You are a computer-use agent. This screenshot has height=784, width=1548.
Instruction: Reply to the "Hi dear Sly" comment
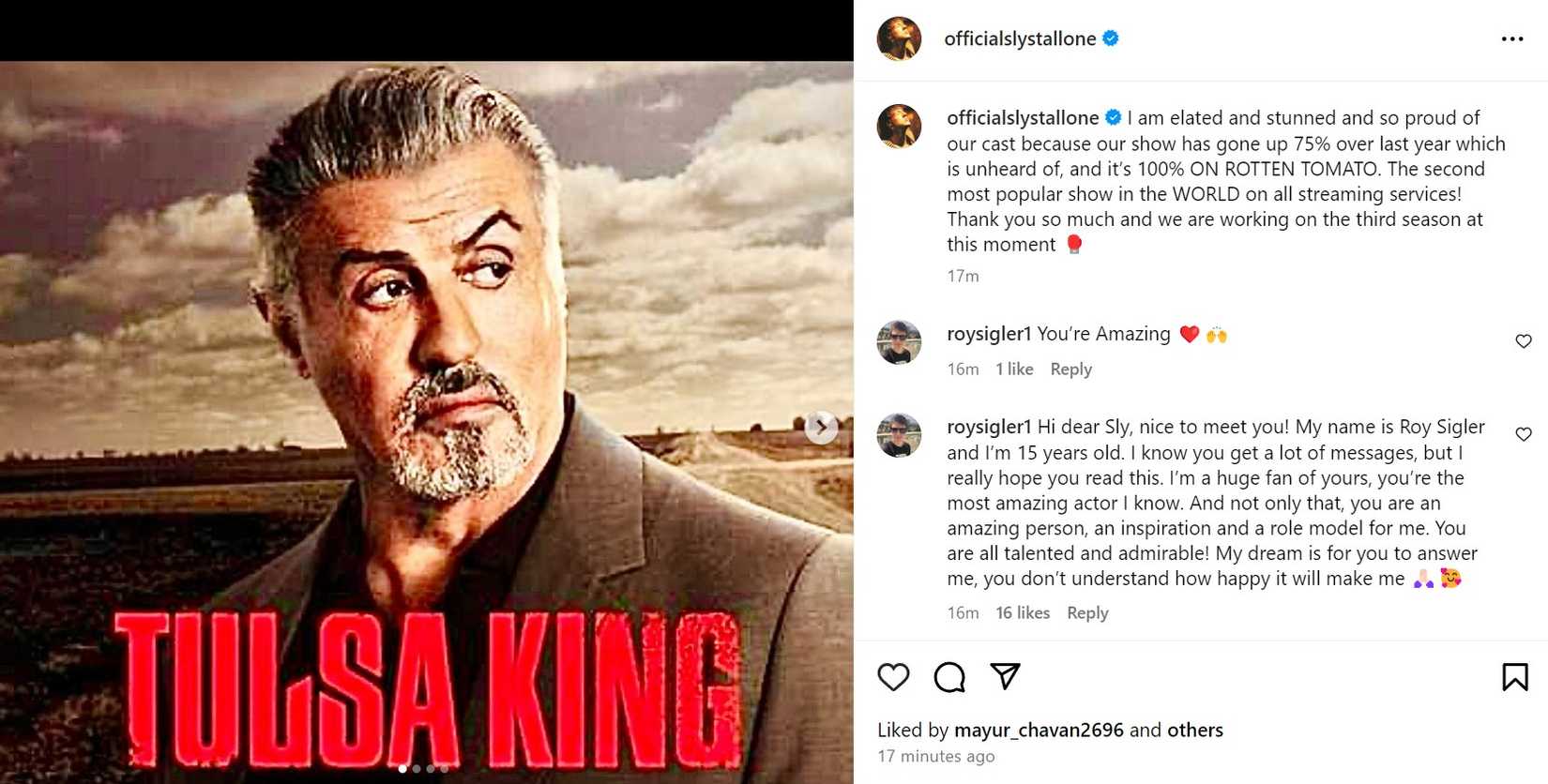(1087, 613)
